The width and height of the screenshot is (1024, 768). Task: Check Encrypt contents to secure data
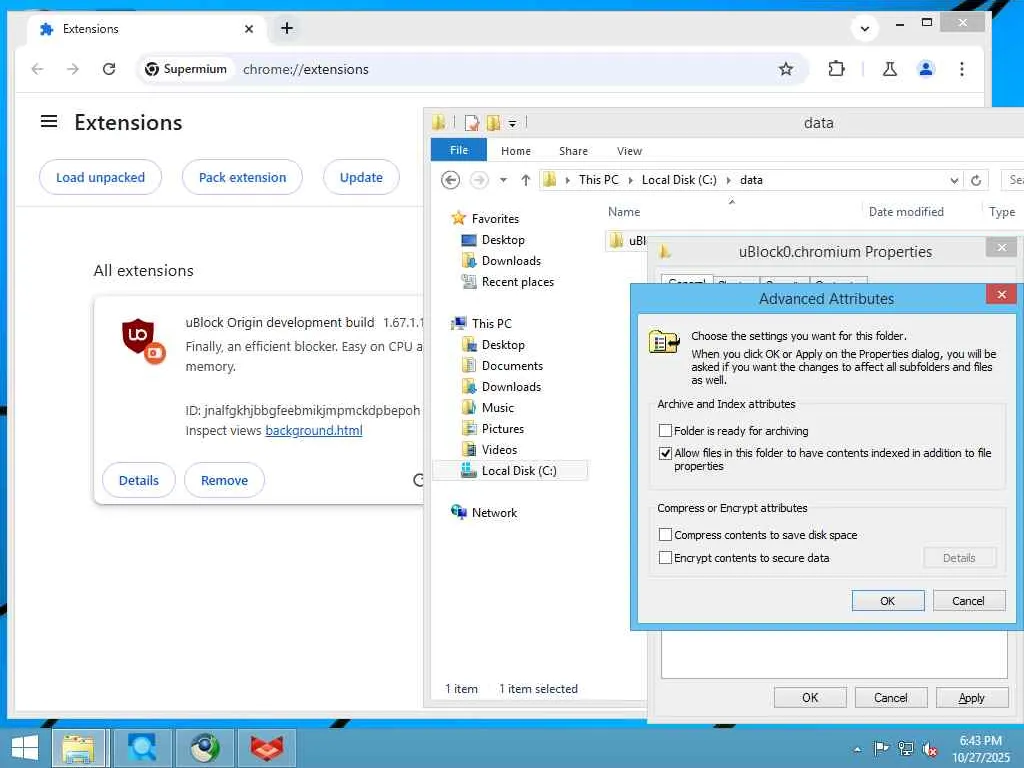[x=665, y=558]
